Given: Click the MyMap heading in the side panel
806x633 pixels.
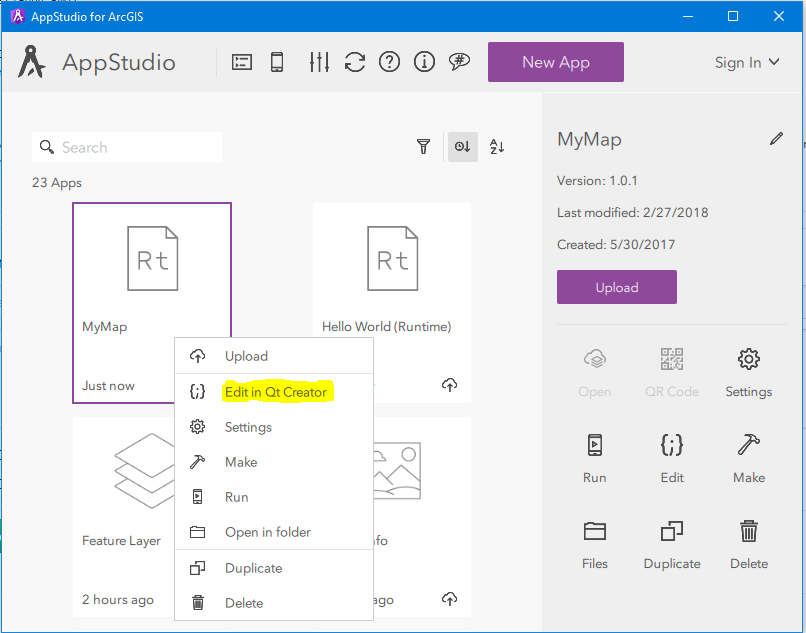Looking at the screenshot, I should click(589, 139).
